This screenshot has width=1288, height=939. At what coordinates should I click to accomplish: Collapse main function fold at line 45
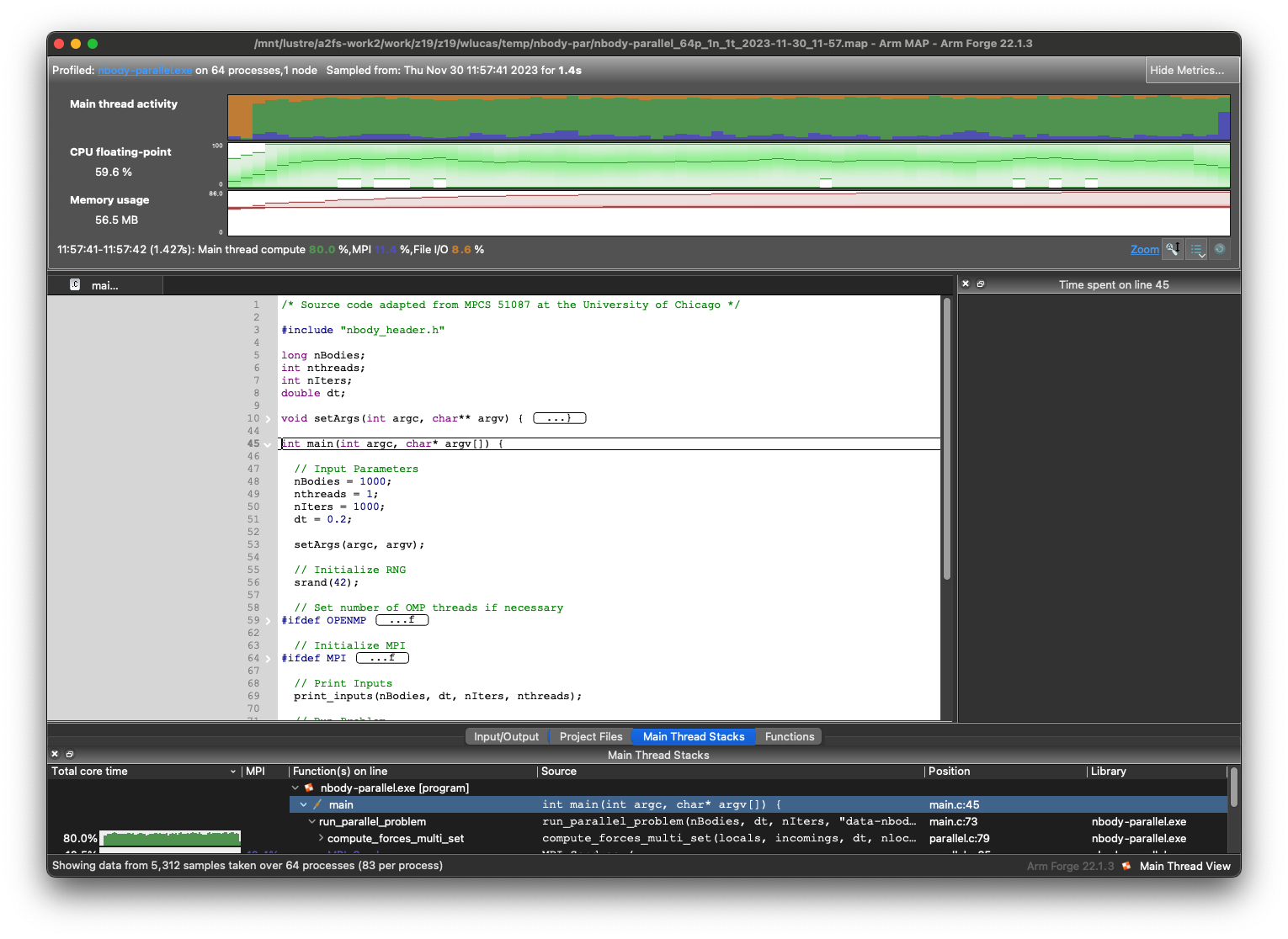coord(269,444)
